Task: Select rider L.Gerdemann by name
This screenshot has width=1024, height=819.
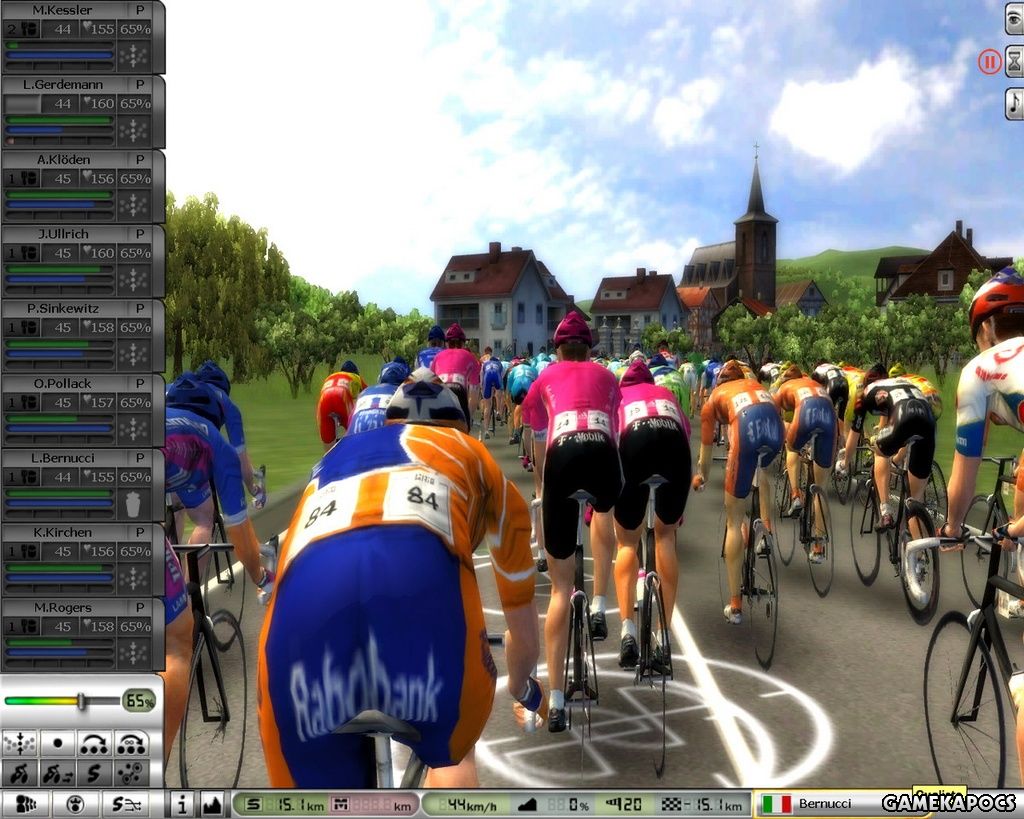Action: point(63,84)
